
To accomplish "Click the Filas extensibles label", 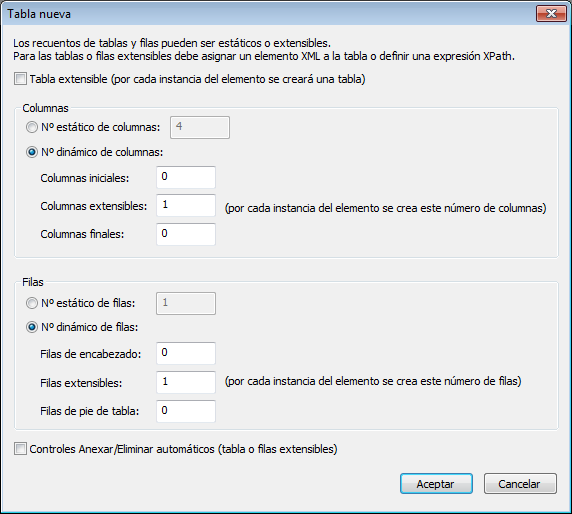I will 81,383.
